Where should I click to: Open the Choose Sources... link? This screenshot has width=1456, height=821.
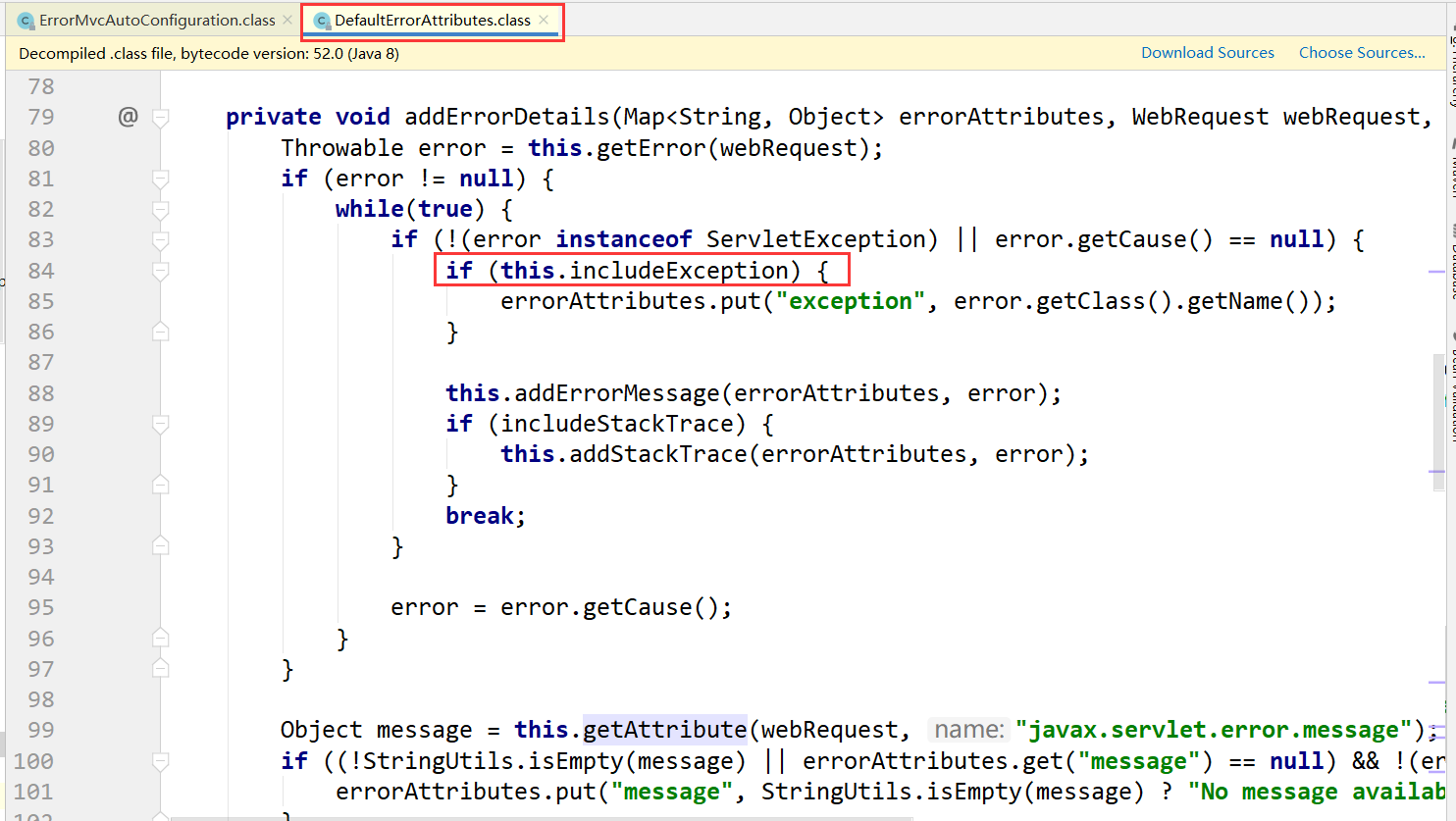(x=1362, y=53)
